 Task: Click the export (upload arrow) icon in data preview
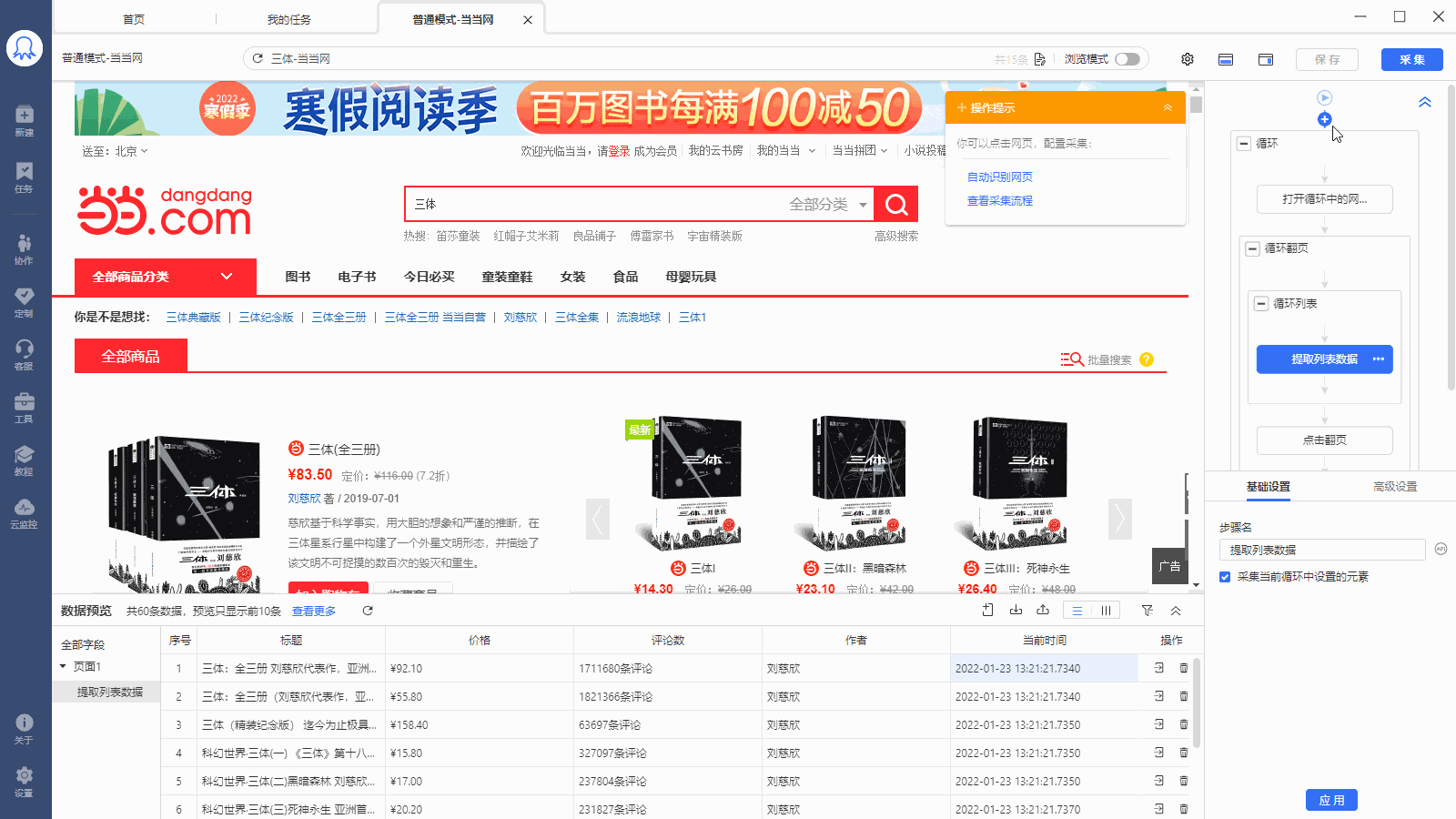coord(1043,611)
